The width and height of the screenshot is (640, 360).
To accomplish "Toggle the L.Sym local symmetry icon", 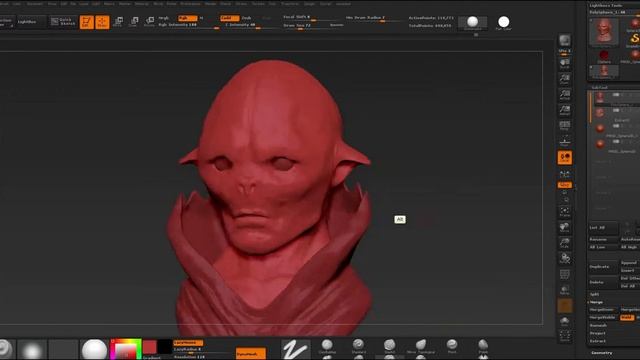I will tap(564, 174).
